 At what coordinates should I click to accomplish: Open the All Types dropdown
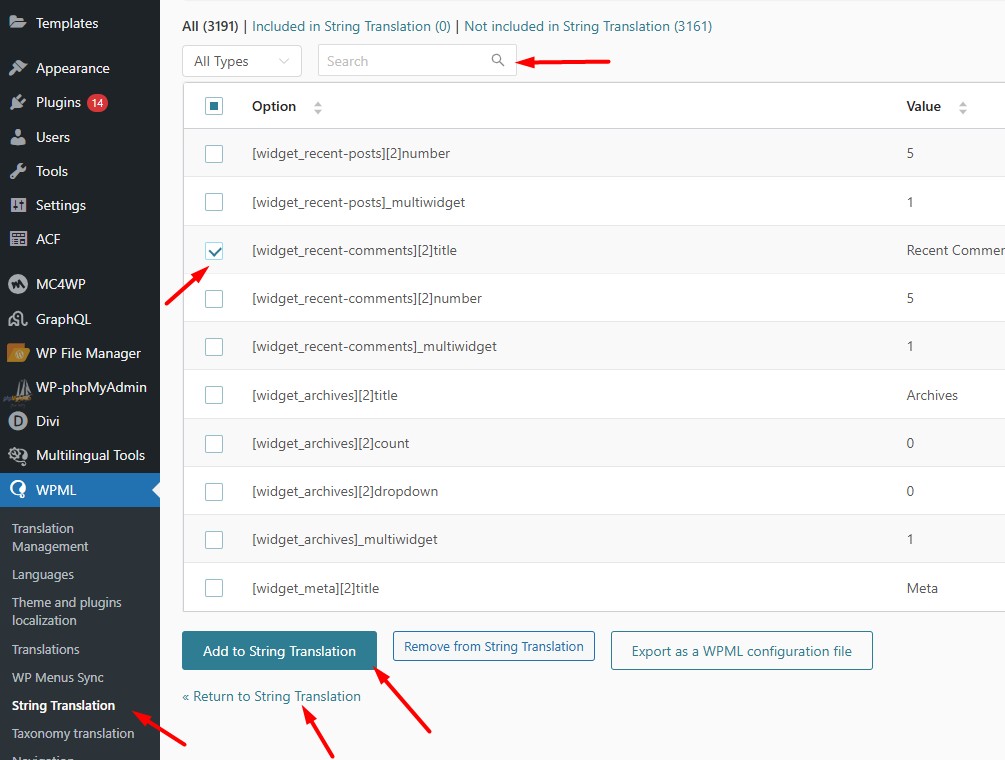click(x=242, y=61)
